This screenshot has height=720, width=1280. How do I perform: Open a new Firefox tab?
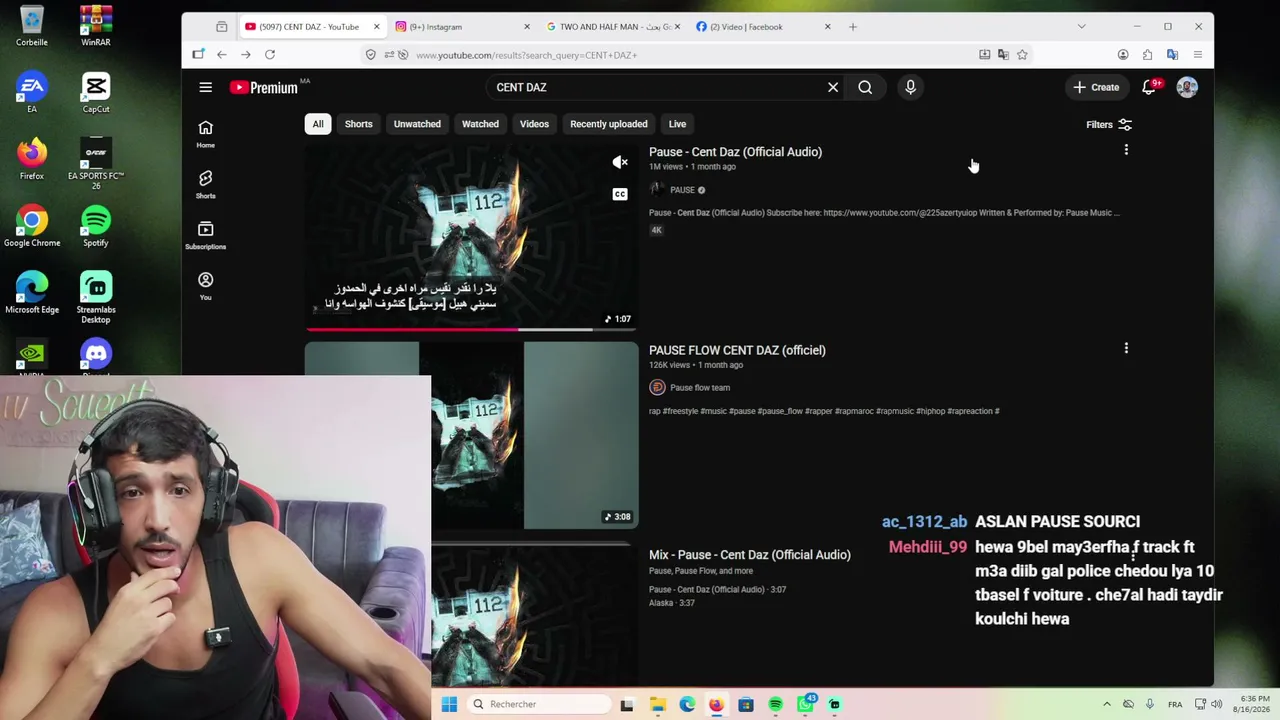(x=853, y=27)
